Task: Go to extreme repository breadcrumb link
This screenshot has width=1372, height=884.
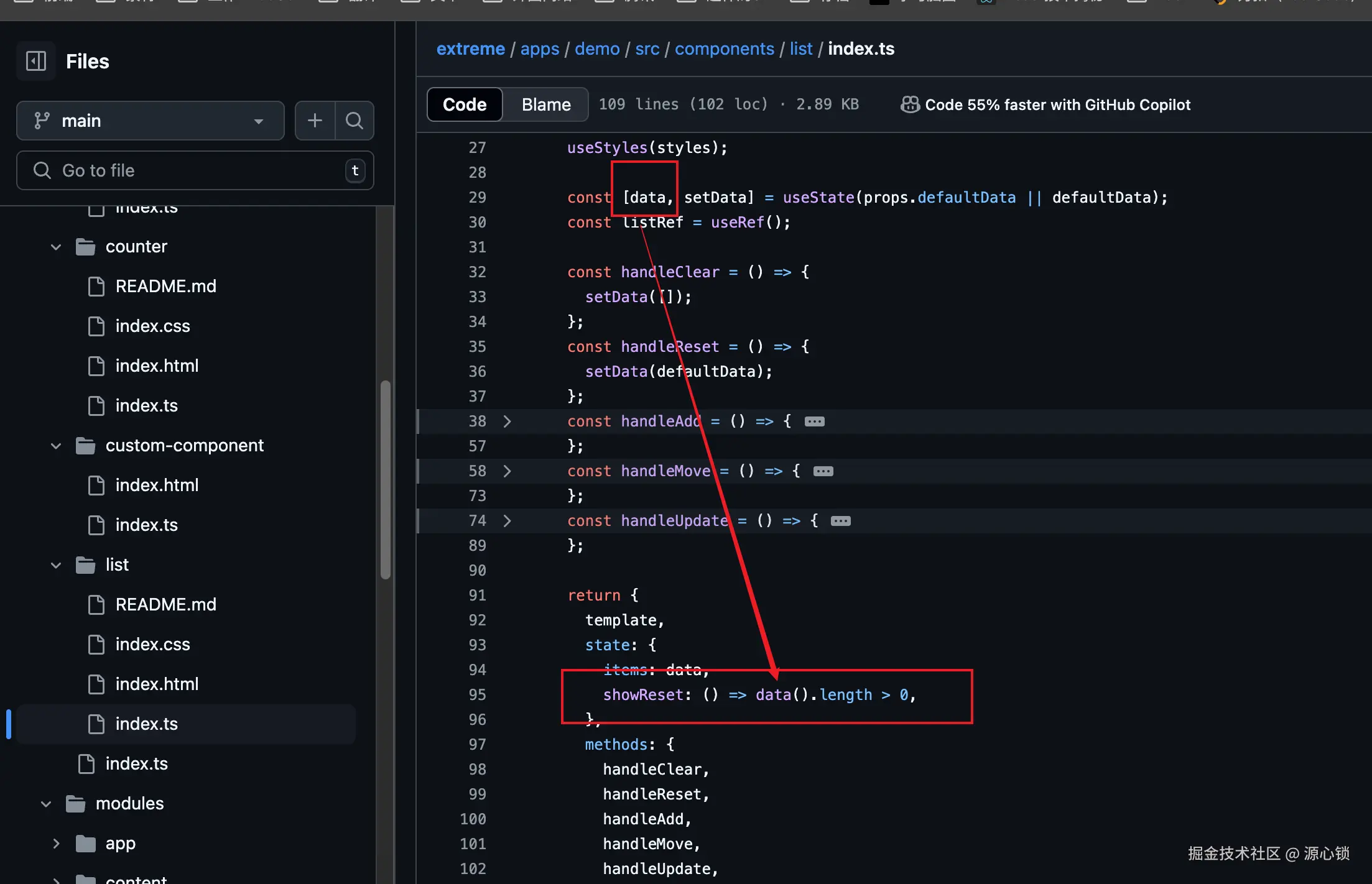Action: [470, 48]
